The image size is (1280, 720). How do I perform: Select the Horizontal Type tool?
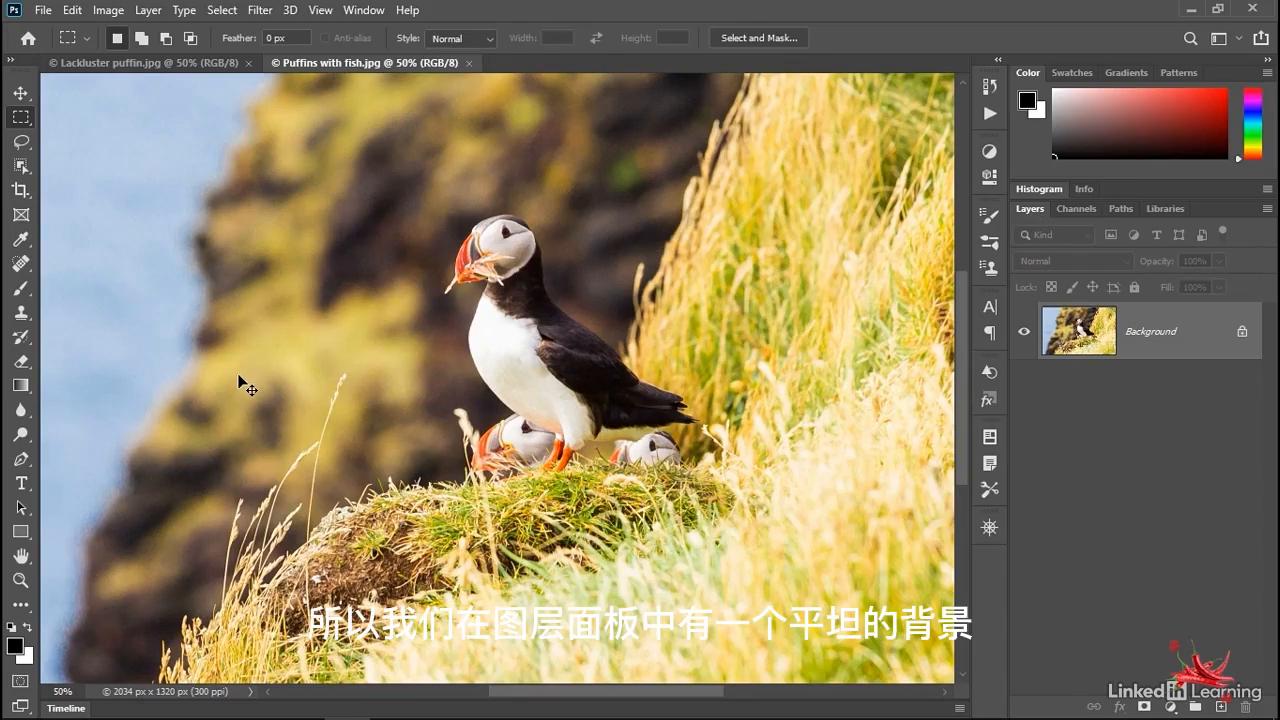click(21, 483)
